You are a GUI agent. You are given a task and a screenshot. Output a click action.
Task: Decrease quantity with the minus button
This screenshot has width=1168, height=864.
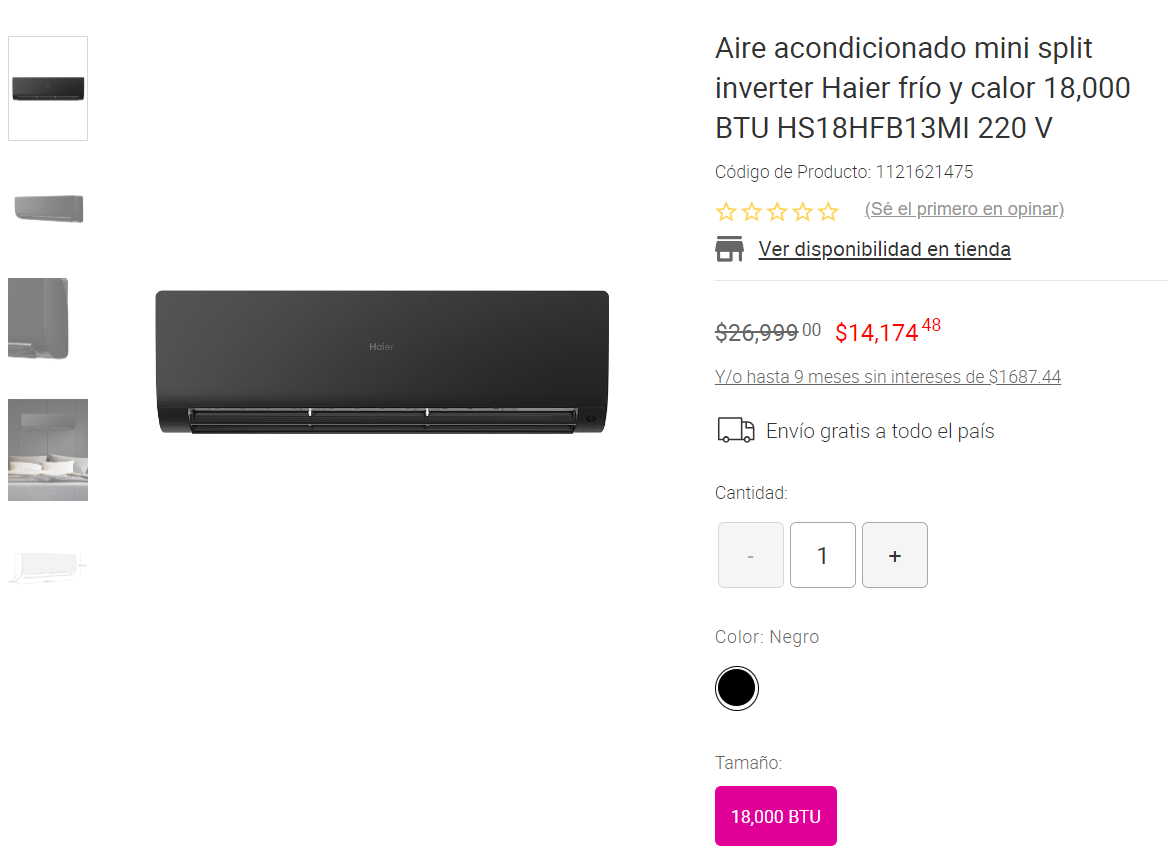(x=751, y=555)
